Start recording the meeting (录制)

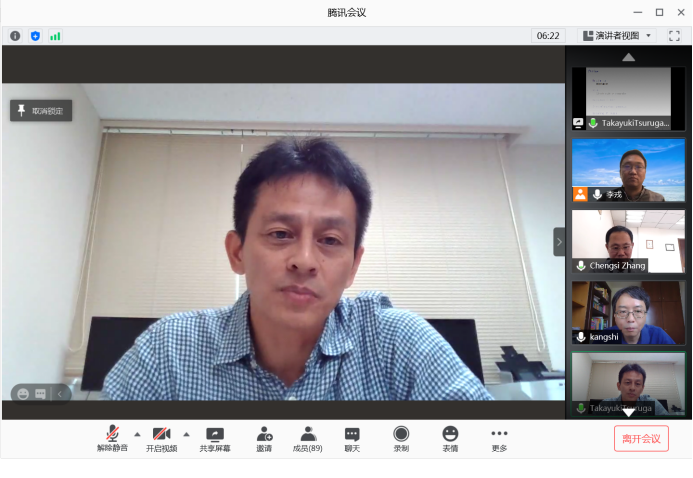401,438
